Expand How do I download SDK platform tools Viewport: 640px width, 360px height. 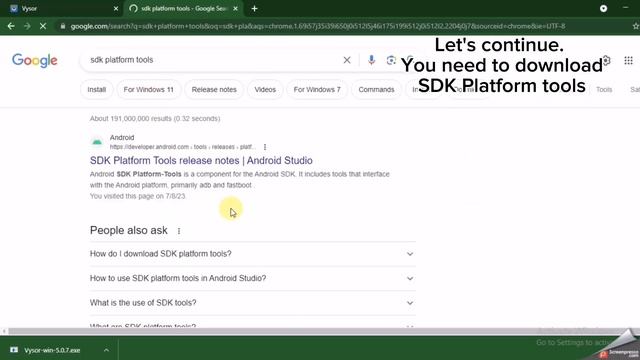253,254
